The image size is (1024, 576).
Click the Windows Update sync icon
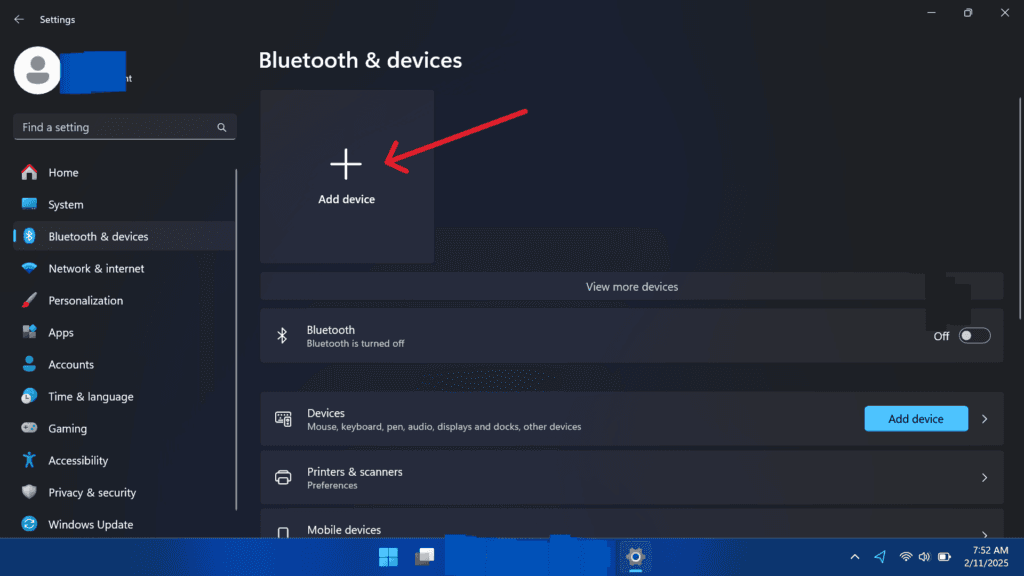pyautogui.click(x=29, y=524)
